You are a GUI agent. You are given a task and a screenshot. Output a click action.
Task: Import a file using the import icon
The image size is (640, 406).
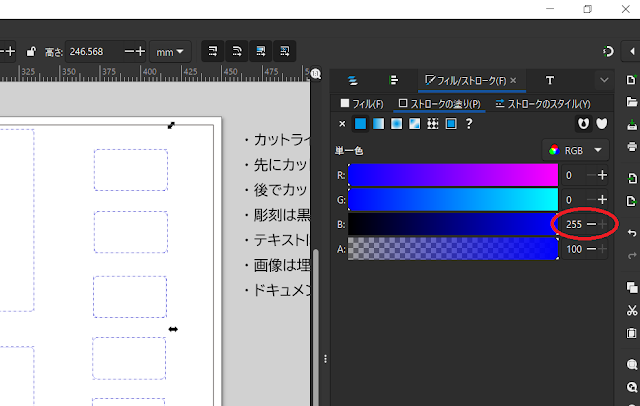[x=632, y=178]
